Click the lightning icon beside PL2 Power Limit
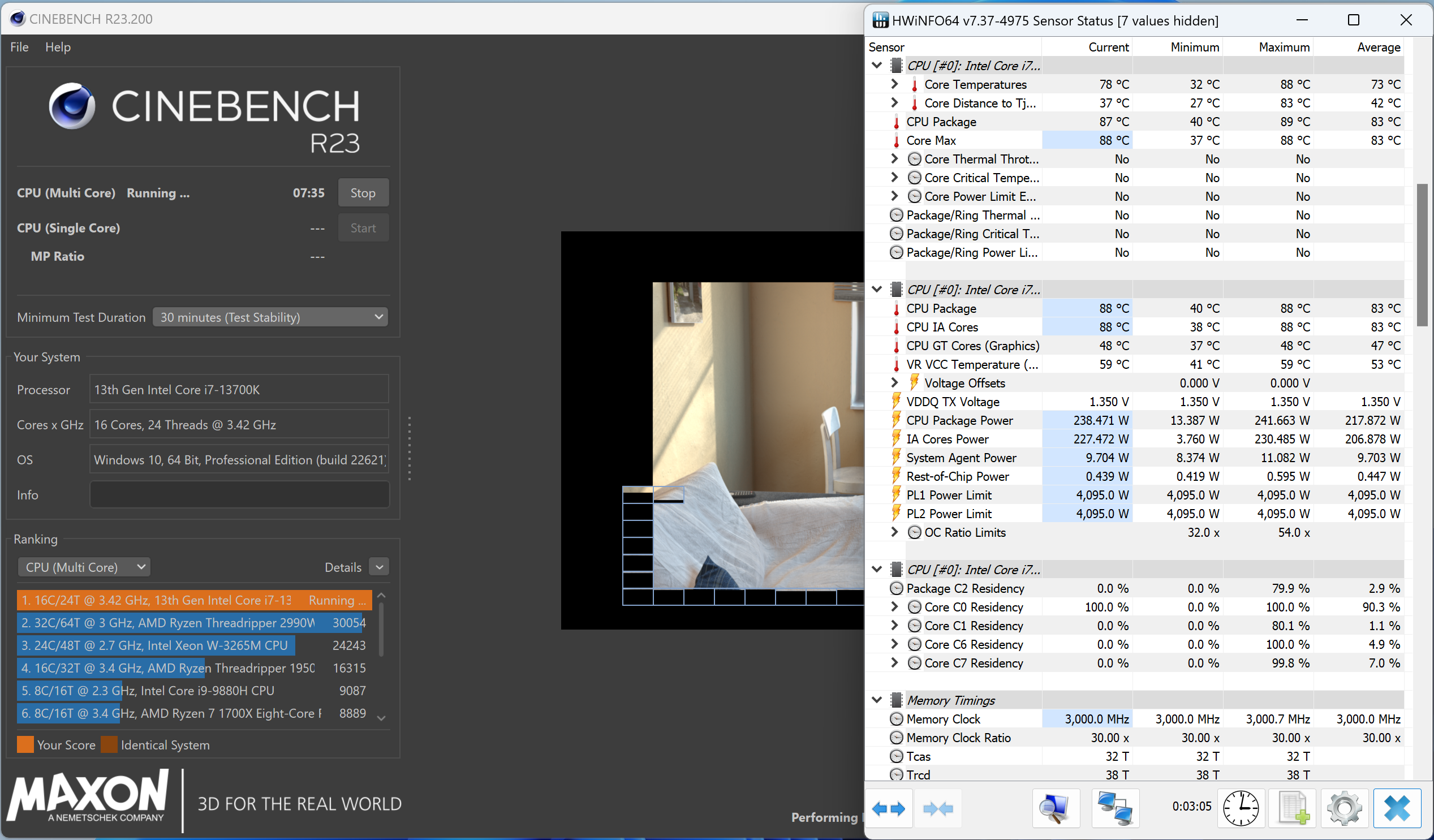 [896, 514]
